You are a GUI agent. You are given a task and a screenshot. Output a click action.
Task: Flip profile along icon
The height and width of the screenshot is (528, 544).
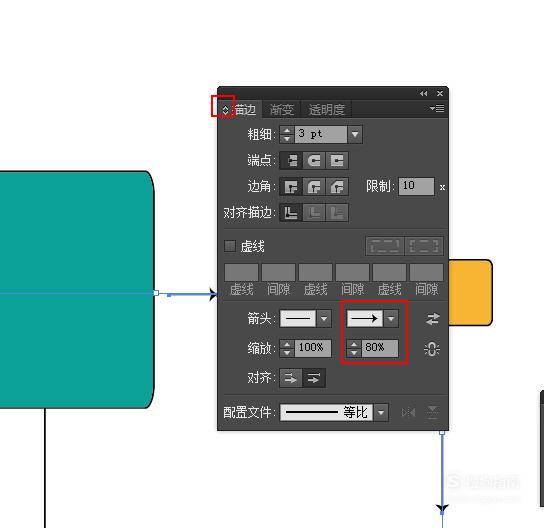(x=408, y=412)
